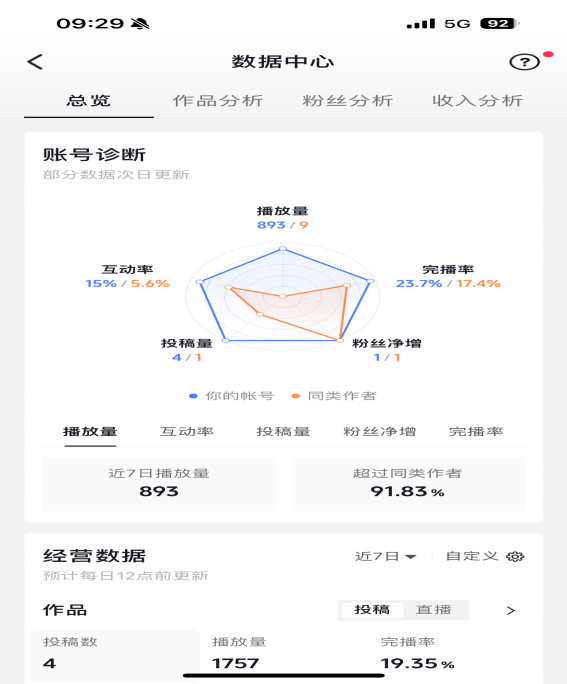The width and height of the screenshot is (567, 684).
Task: Select the 互动率 metric tab
Action: click(187, 432)
